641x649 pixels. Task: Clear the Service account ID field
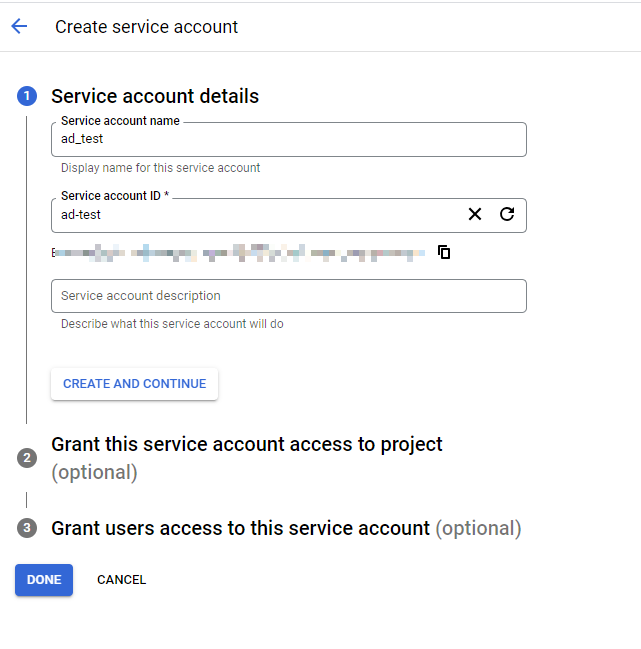click(475, 214)
